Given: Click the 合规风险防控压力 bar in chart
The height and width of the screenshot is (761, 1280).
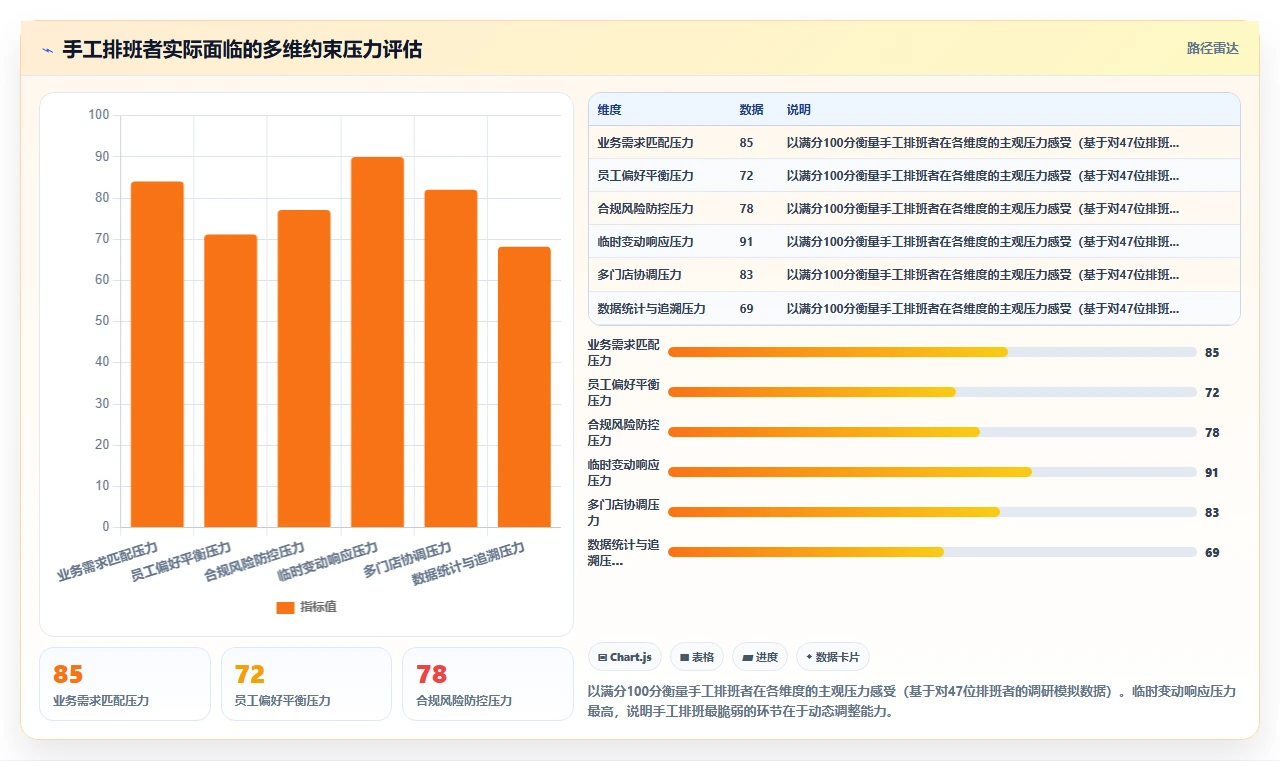Looking at the screenshot, I should (x=304, y=368).
